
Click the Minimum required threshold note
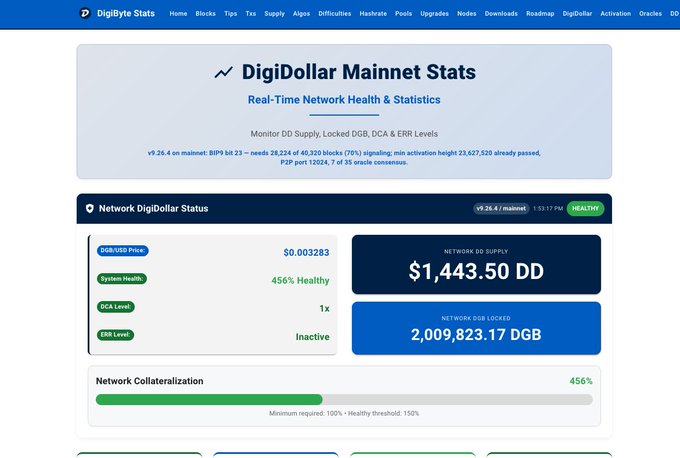344,413
